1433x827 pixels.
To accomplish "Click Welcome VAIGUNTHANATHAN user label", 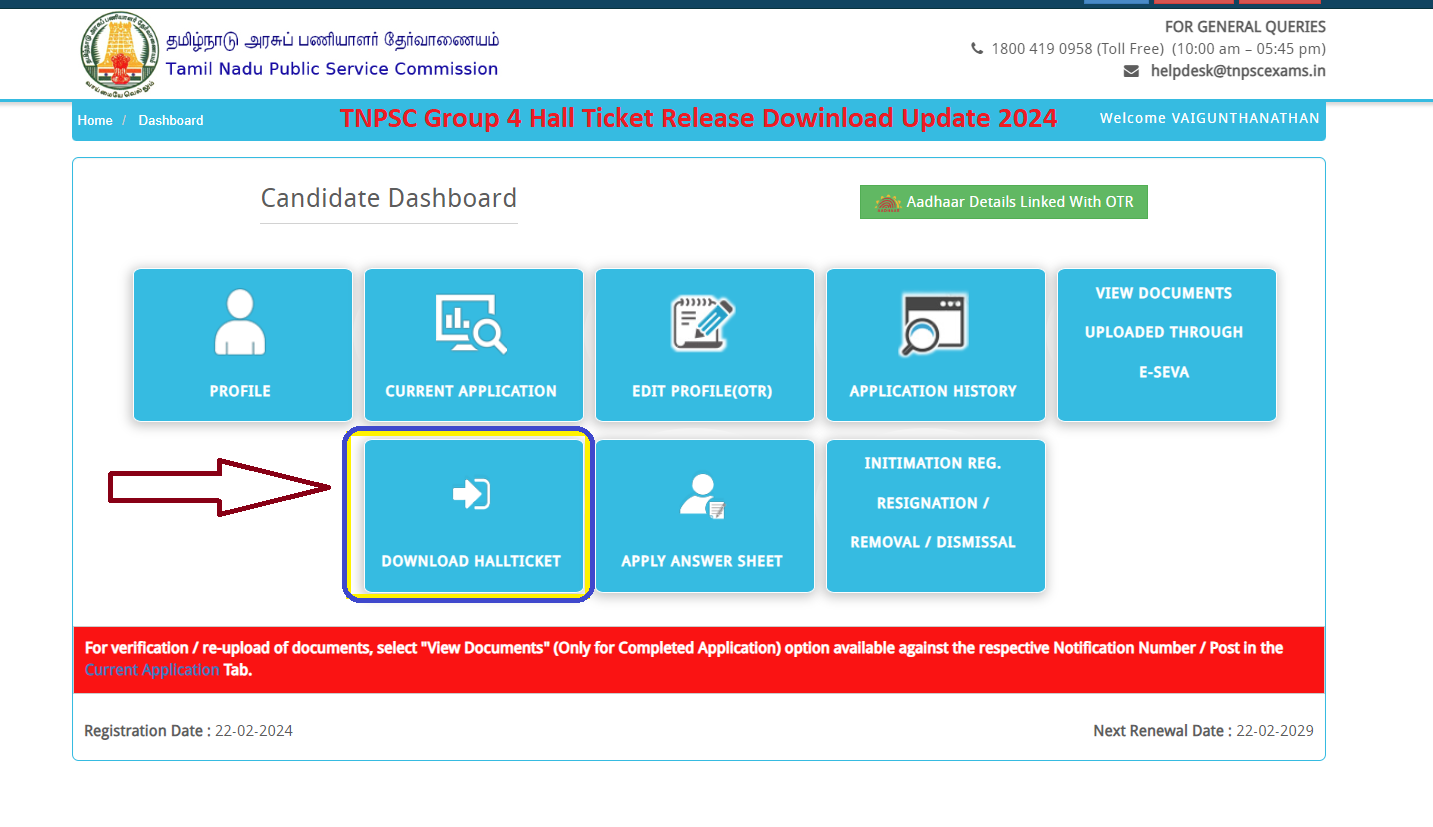I will (1209, 118).
